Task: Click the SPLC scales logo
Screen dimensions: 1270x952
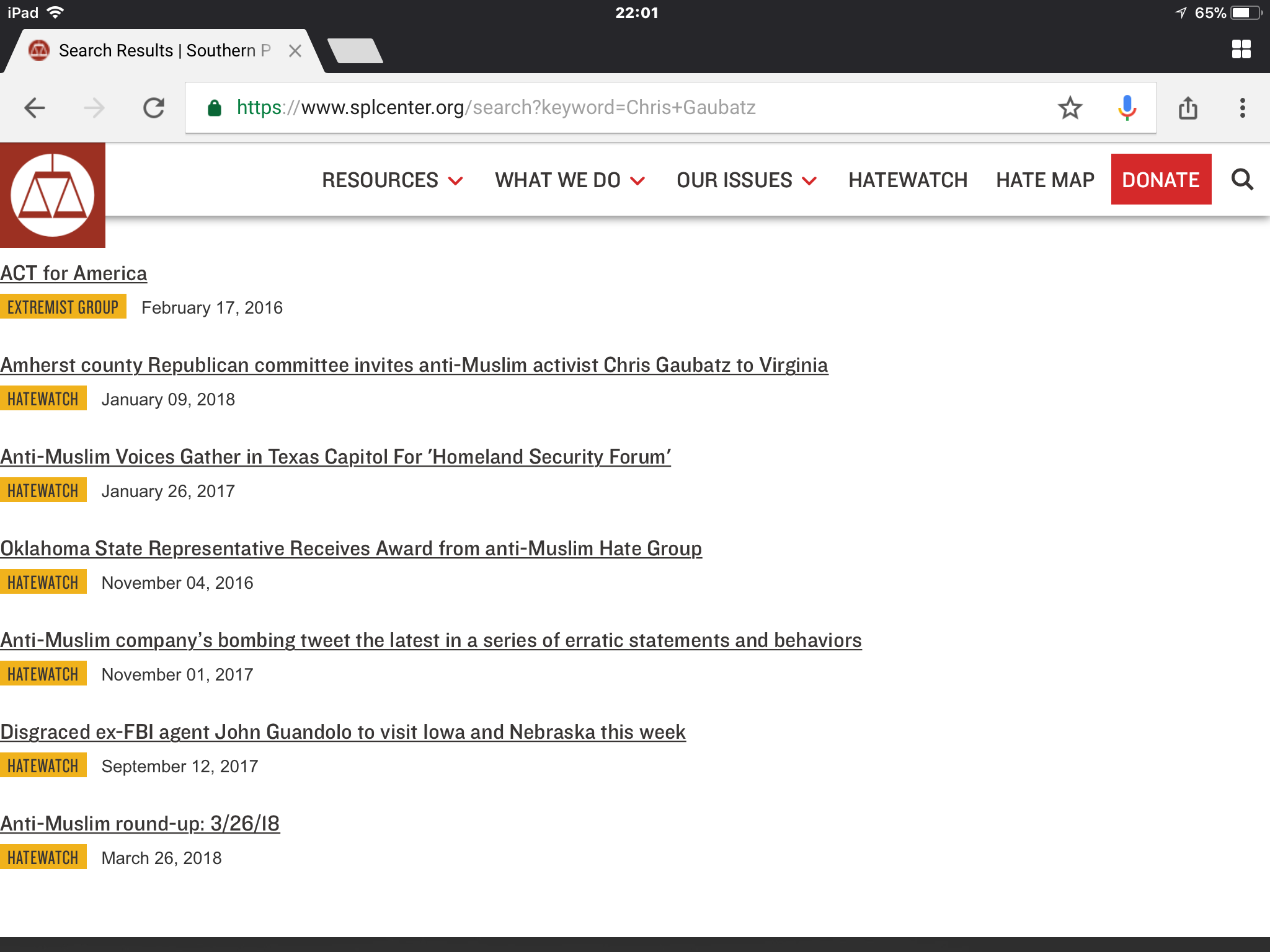Action: pyautogui.click(x=53, y=195)
